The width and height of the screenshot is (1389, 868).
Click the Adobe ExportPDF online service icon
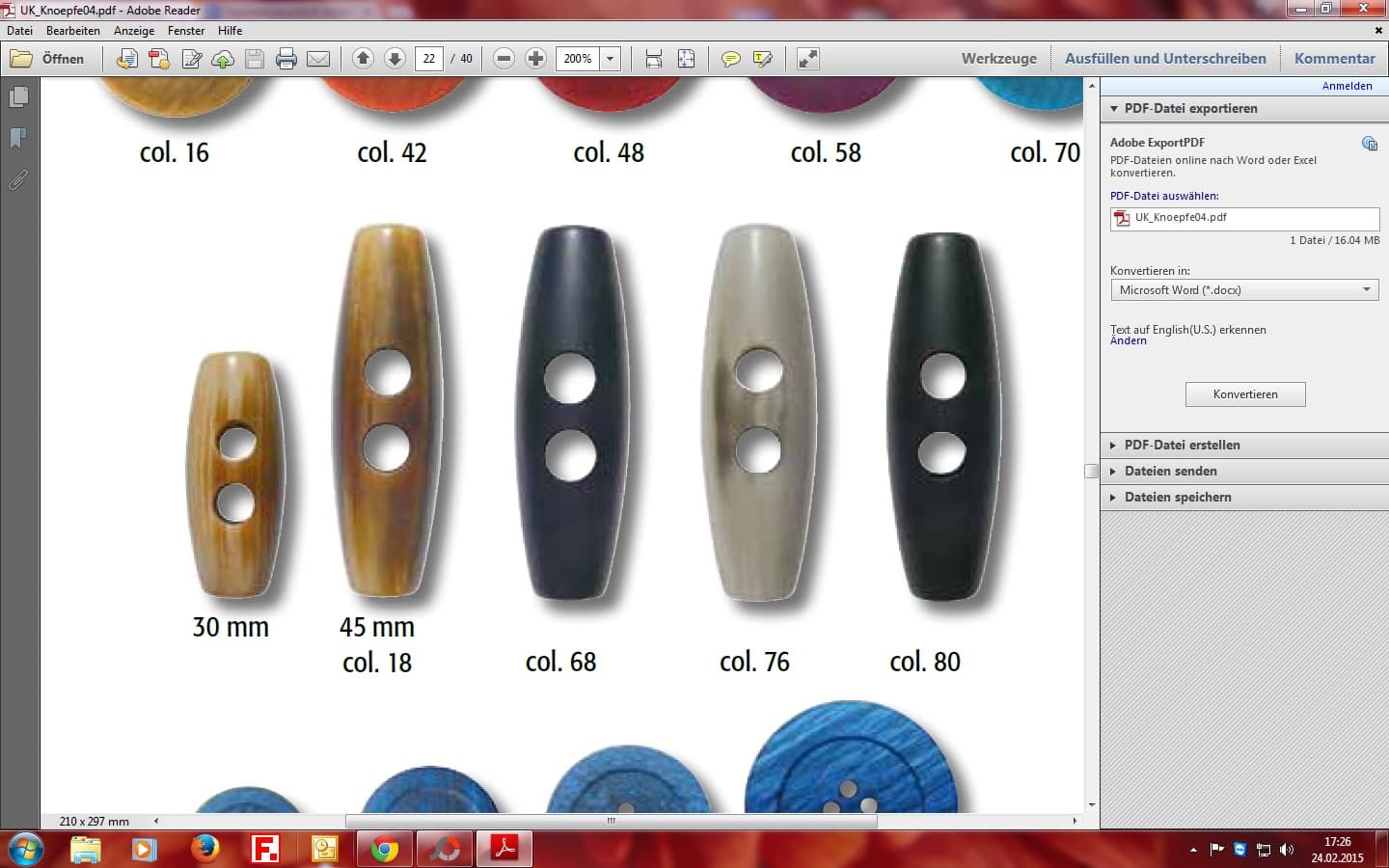pos(1370,144)
